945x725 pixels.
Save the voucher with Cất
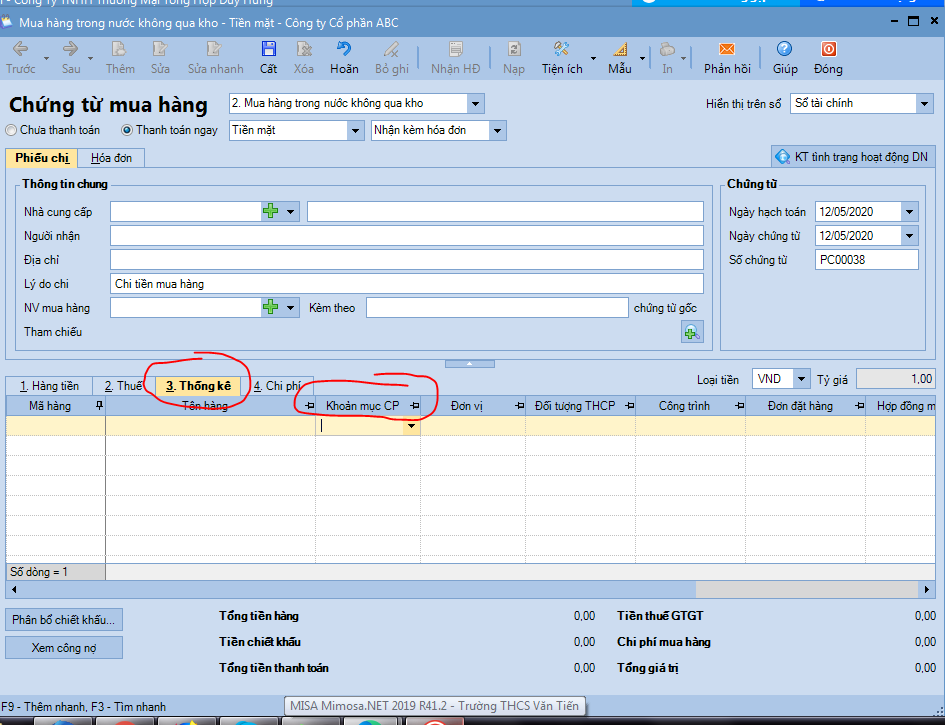tap(268, 58)
